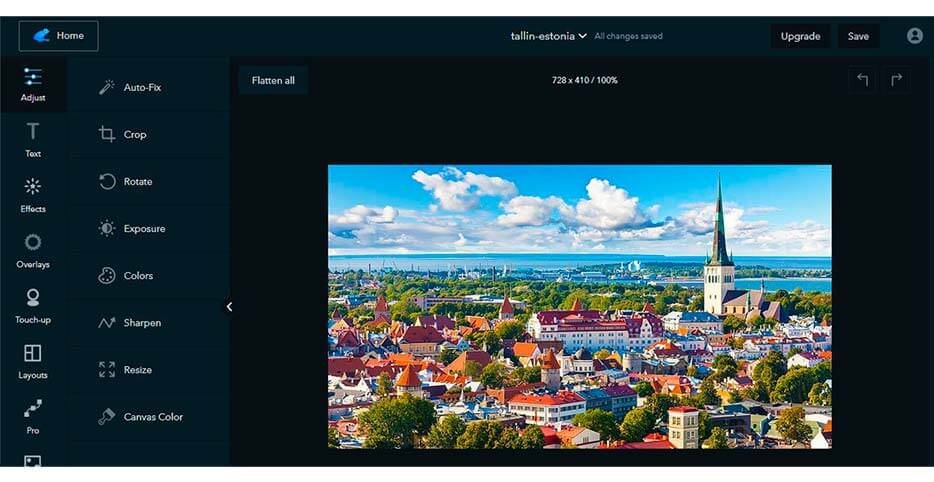Open the Overlays panel
The image size is (934, 482).
33,250
